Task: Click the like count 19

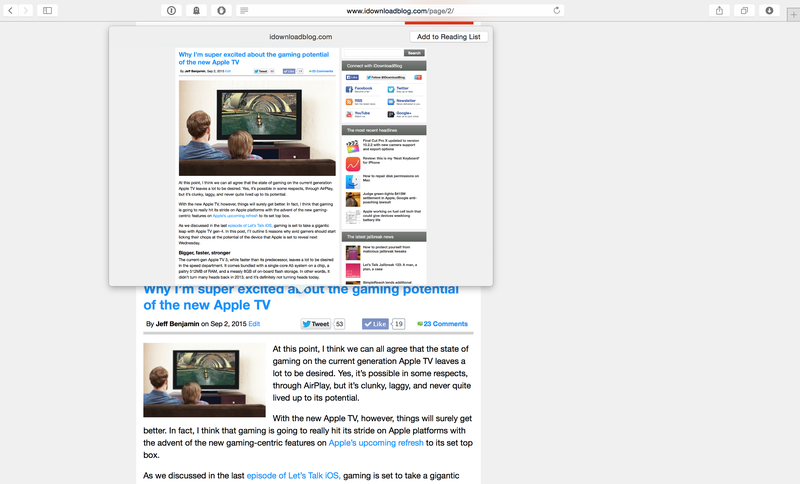Action: [398, 324]
